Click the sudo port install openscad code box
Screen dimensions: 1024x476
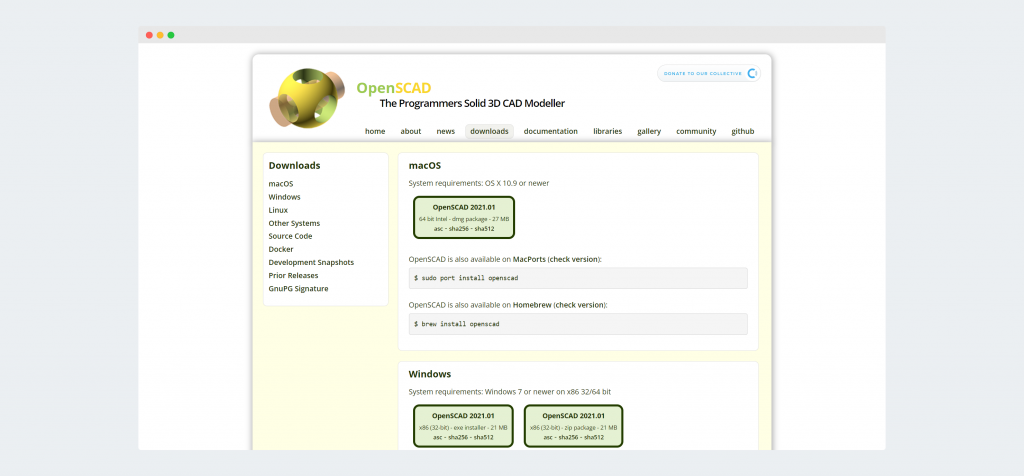point(578,278)
